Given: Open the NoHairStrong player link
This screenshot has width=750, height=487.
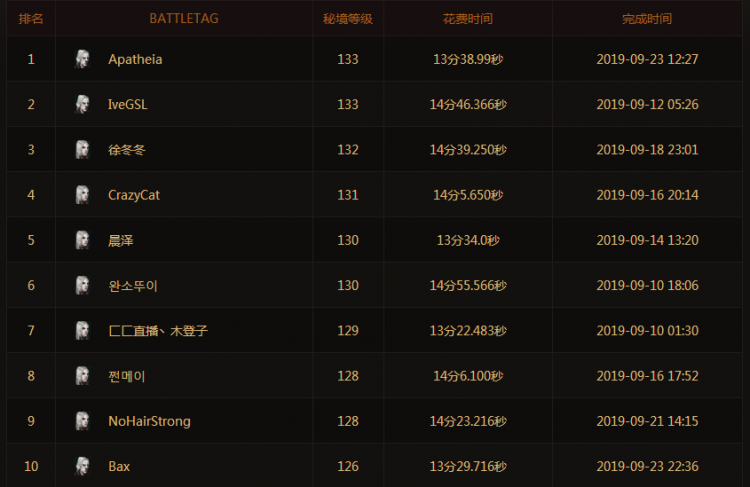Looking at the screenshot, I should pos(149,421).
